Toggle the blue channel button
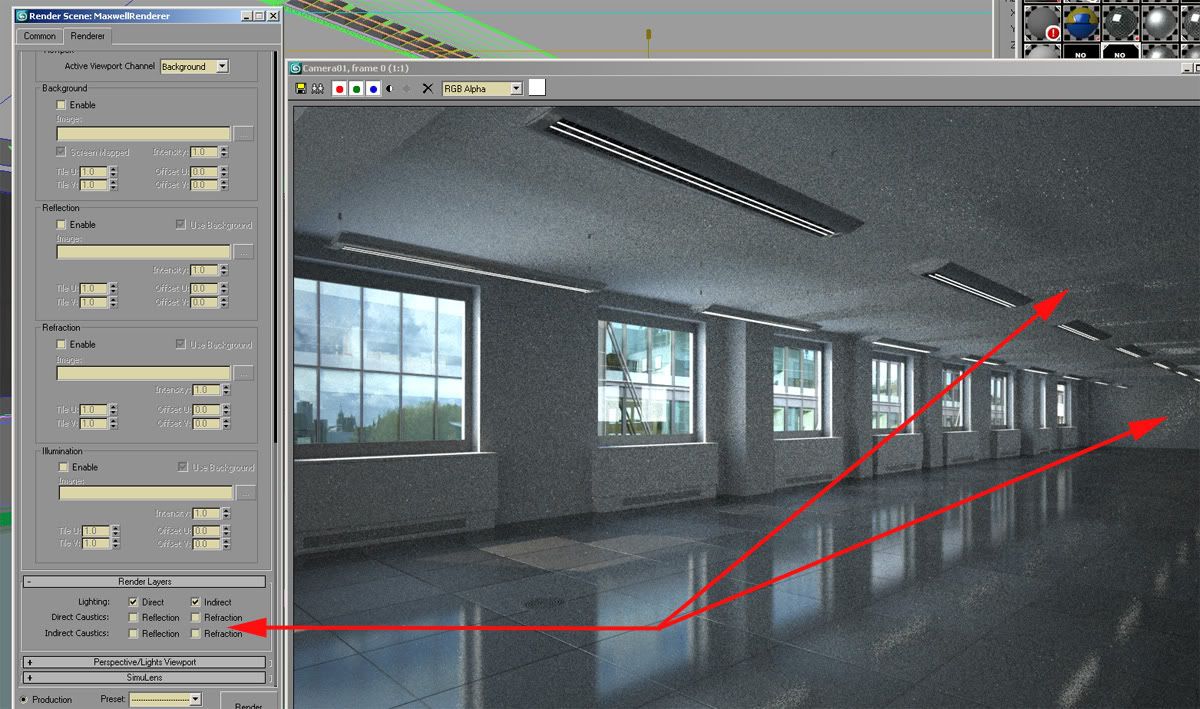This screenshot has width=1200, height=709. (373, 89)
